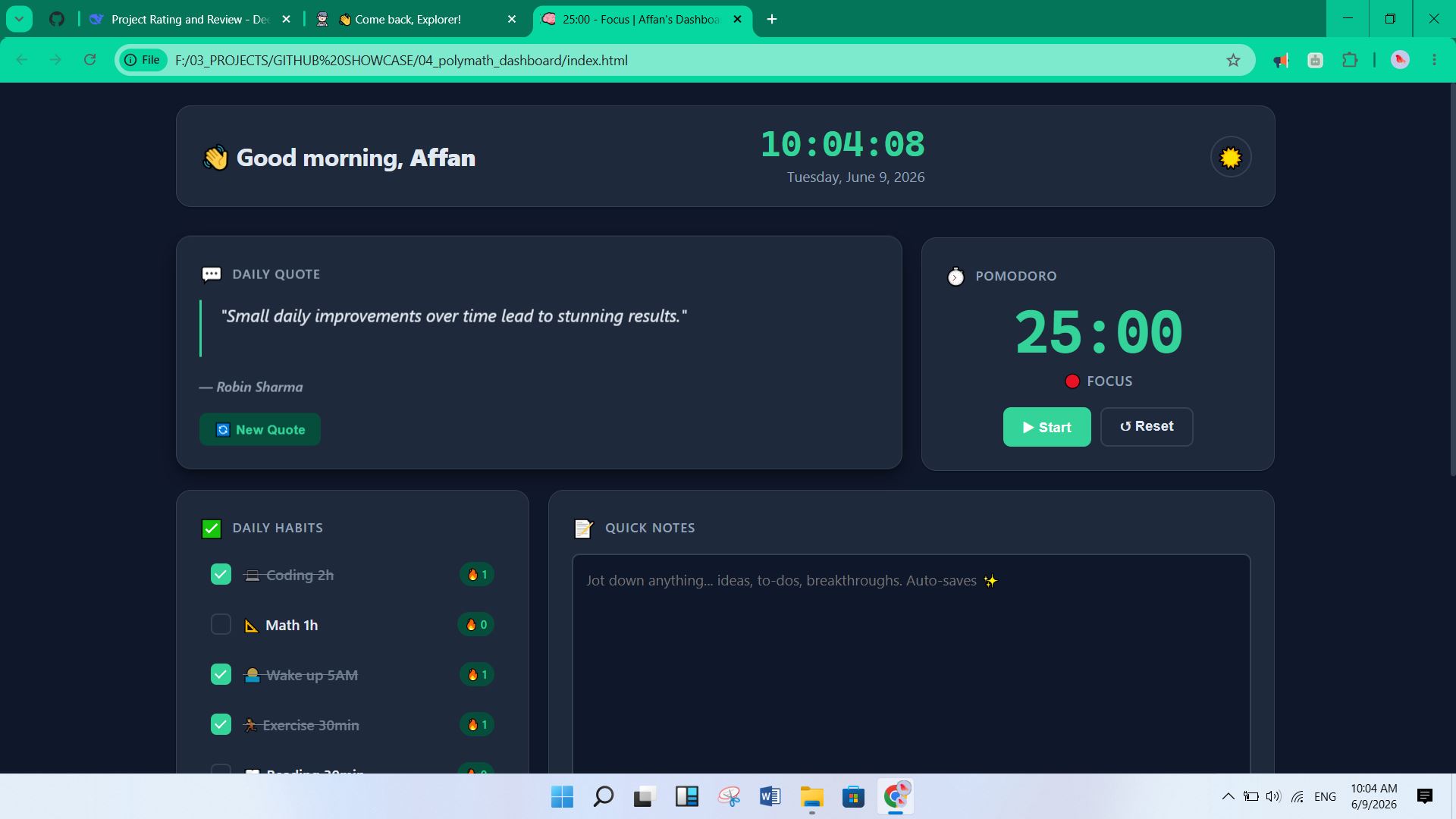Click the File site info chip
1456x819 pixels.
tap(143, 60)
